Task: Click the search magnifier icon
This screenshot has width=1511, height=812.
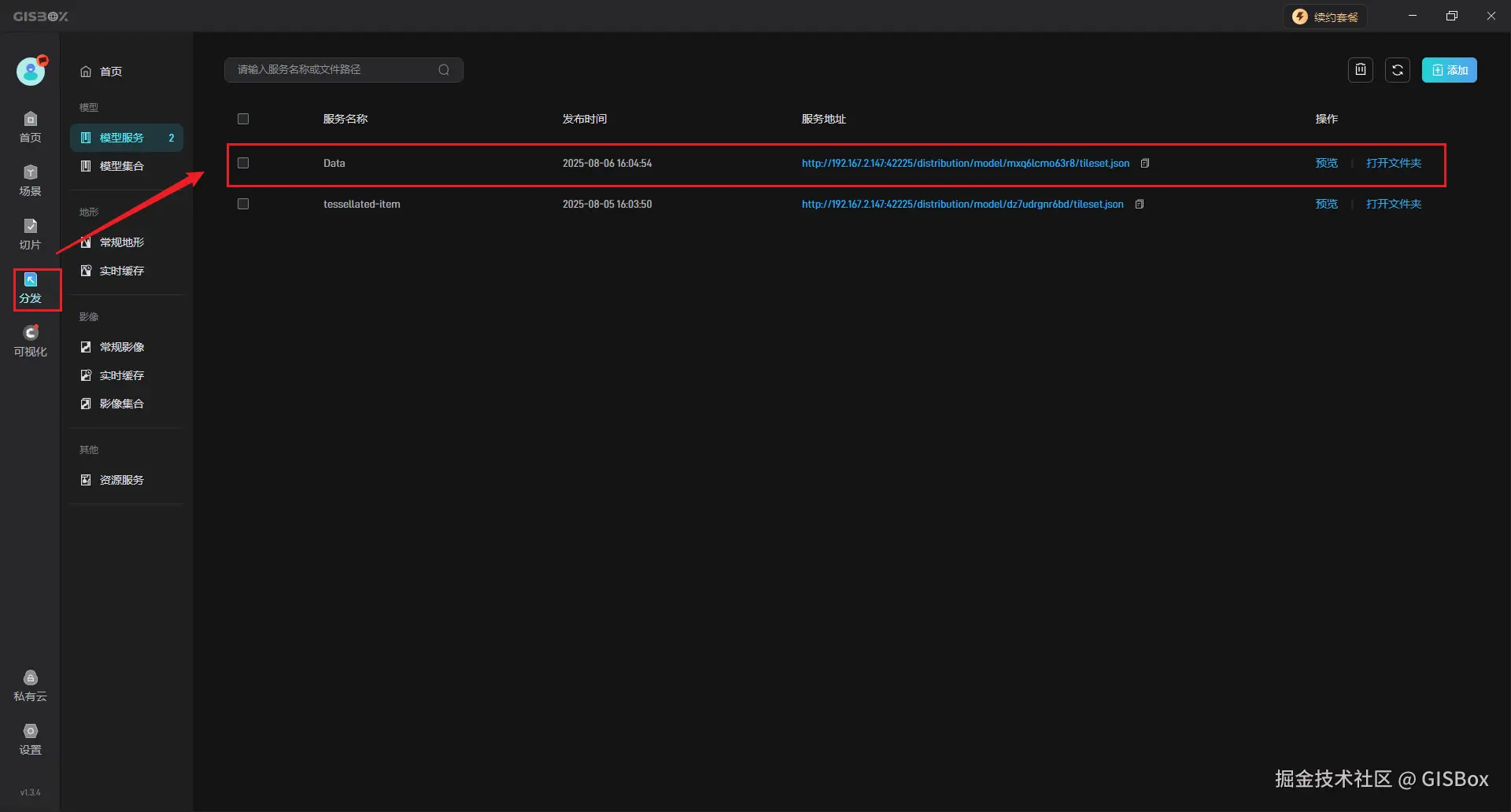Action: [444, 70]
